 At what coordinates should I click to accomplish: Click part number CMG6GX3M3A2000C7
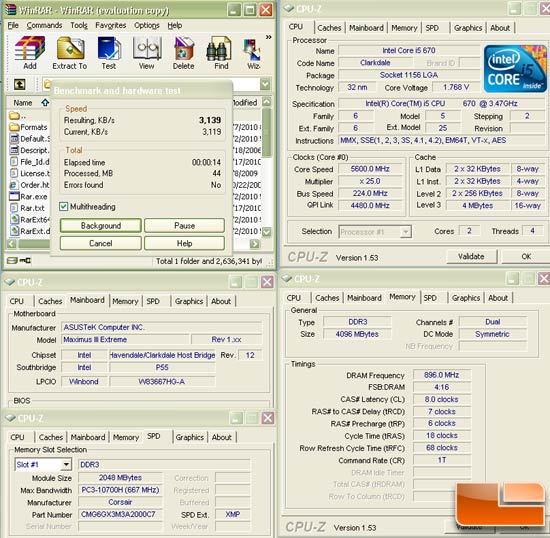coord(120,515)
